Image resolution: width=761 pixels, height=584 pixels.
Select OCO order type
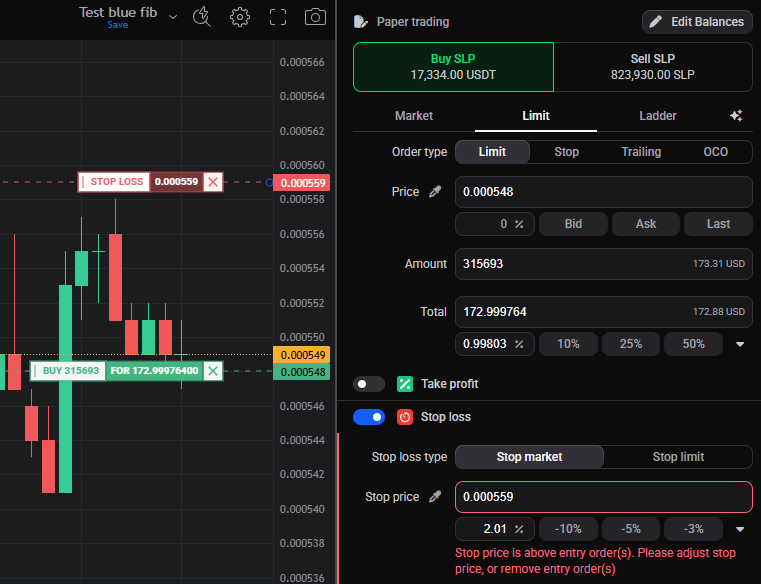pyautogui.click(x=715, y=152)
